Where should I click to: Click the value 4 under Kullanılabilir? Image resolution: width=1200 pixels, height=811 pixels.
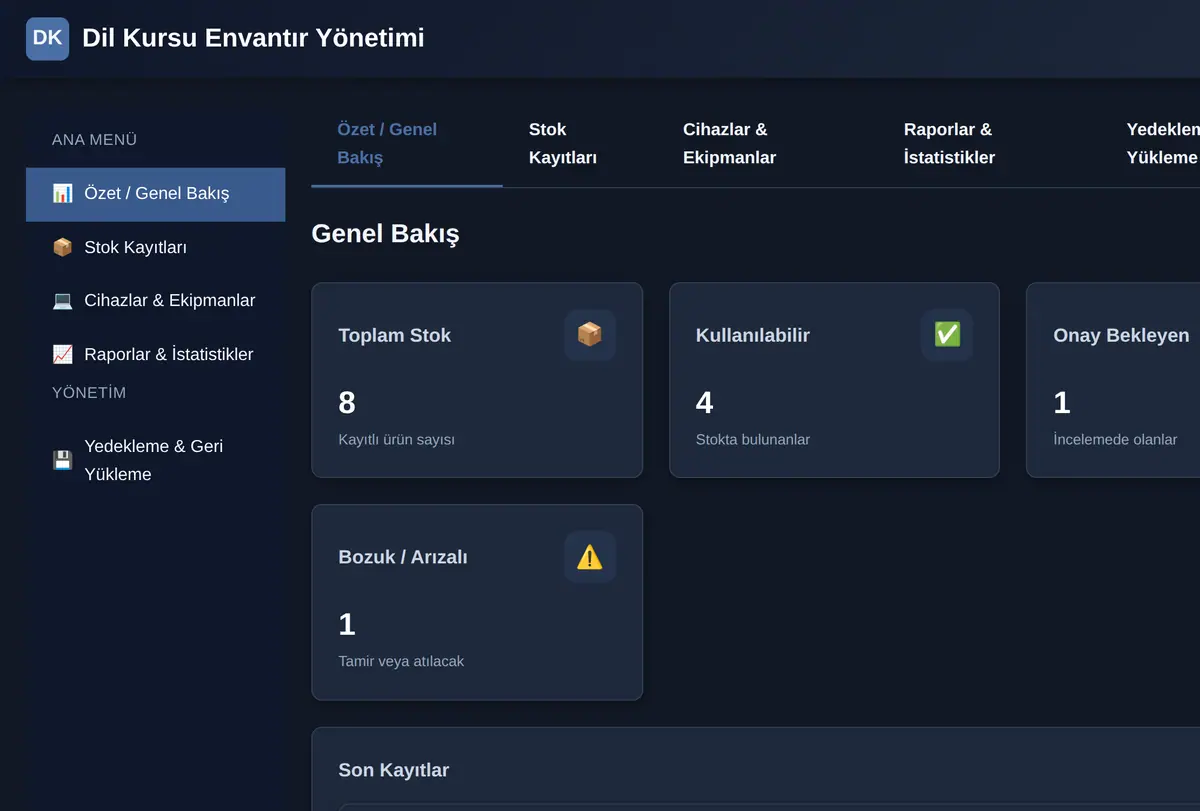click(705, 403)
